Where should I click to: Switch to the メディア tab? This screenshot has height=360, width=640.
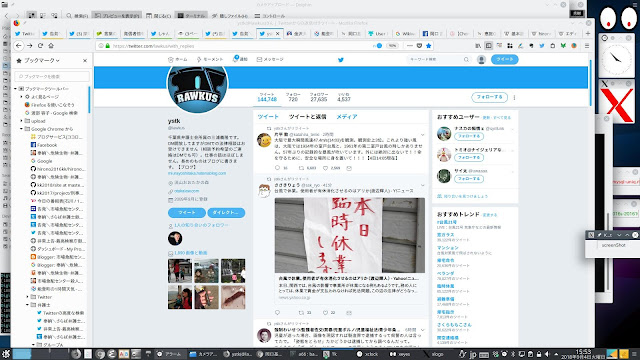347,117
